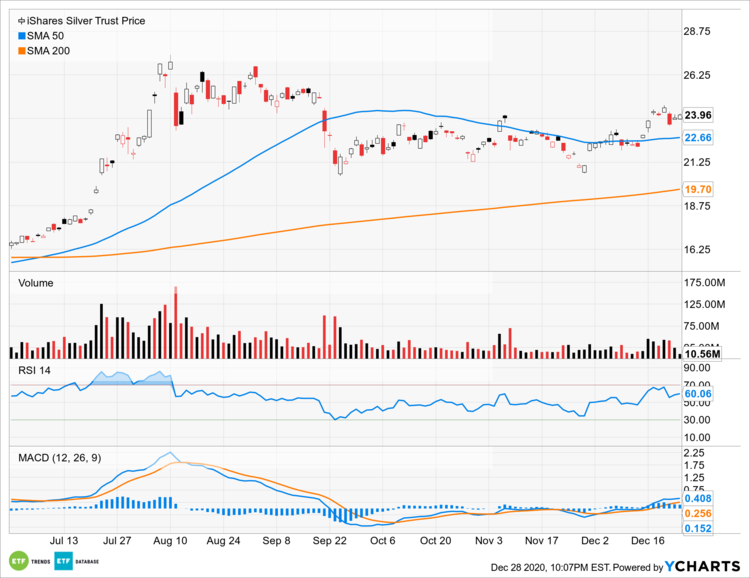Screen dimensions: 750x578
Task: Click the 0.152 histogram value tag
Action: 697,528
